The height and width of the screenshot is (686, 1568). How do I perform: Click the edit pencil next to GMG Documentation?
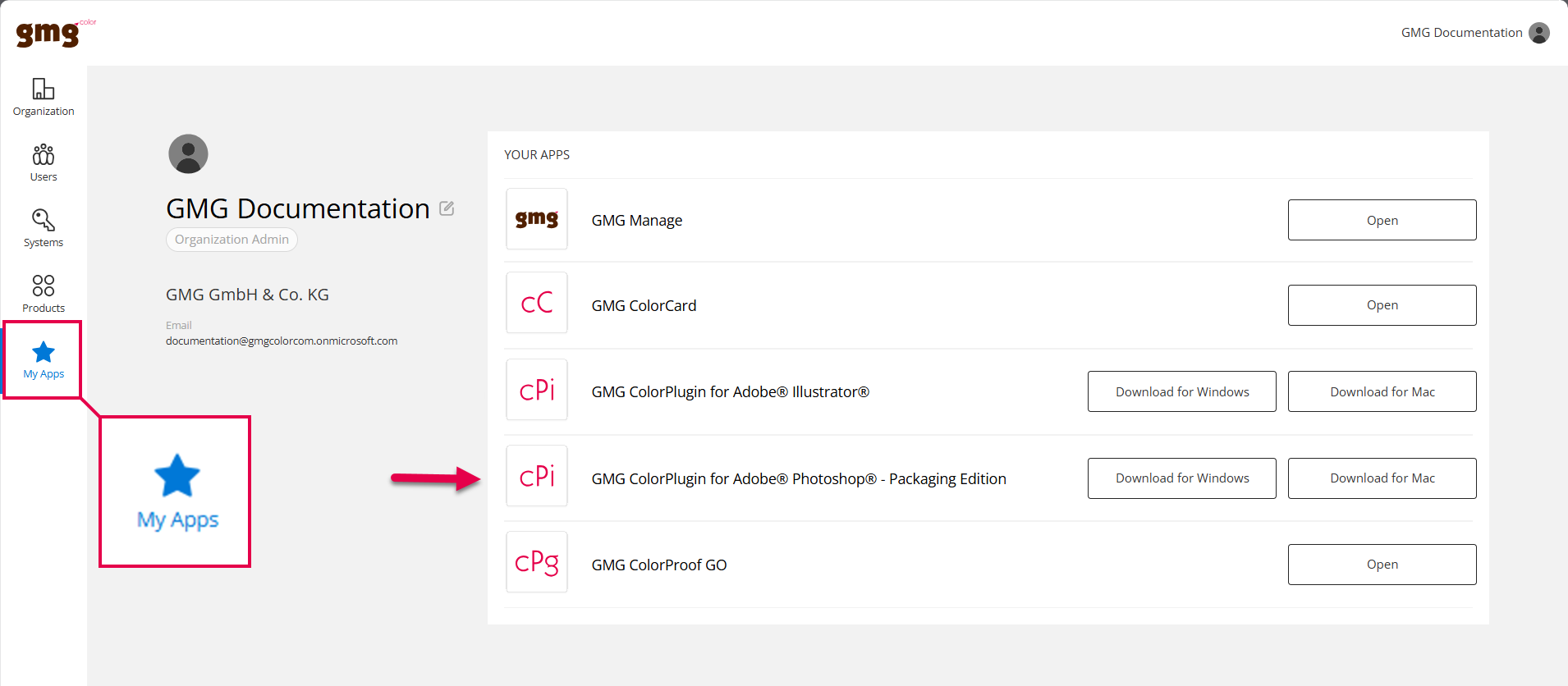tap(447, 208)
